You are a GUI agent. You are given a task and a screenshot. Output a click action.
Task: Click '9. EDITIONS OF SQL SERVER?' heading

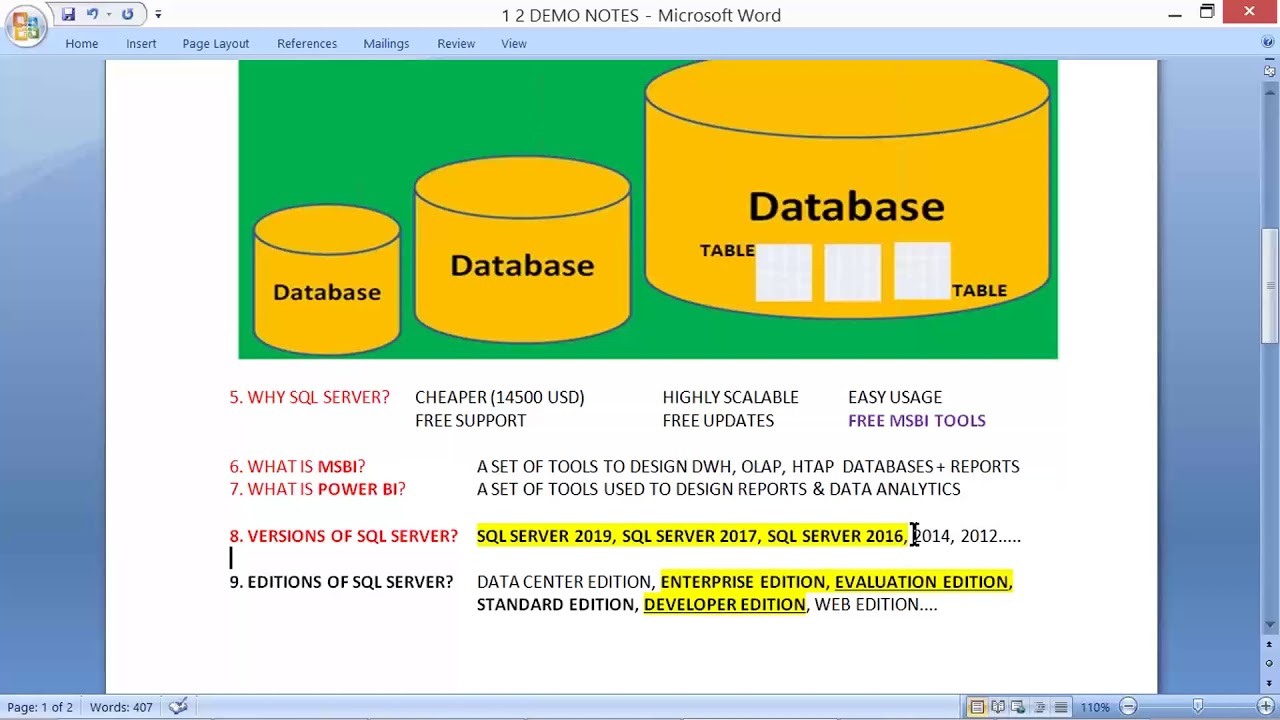click(341, 582)
